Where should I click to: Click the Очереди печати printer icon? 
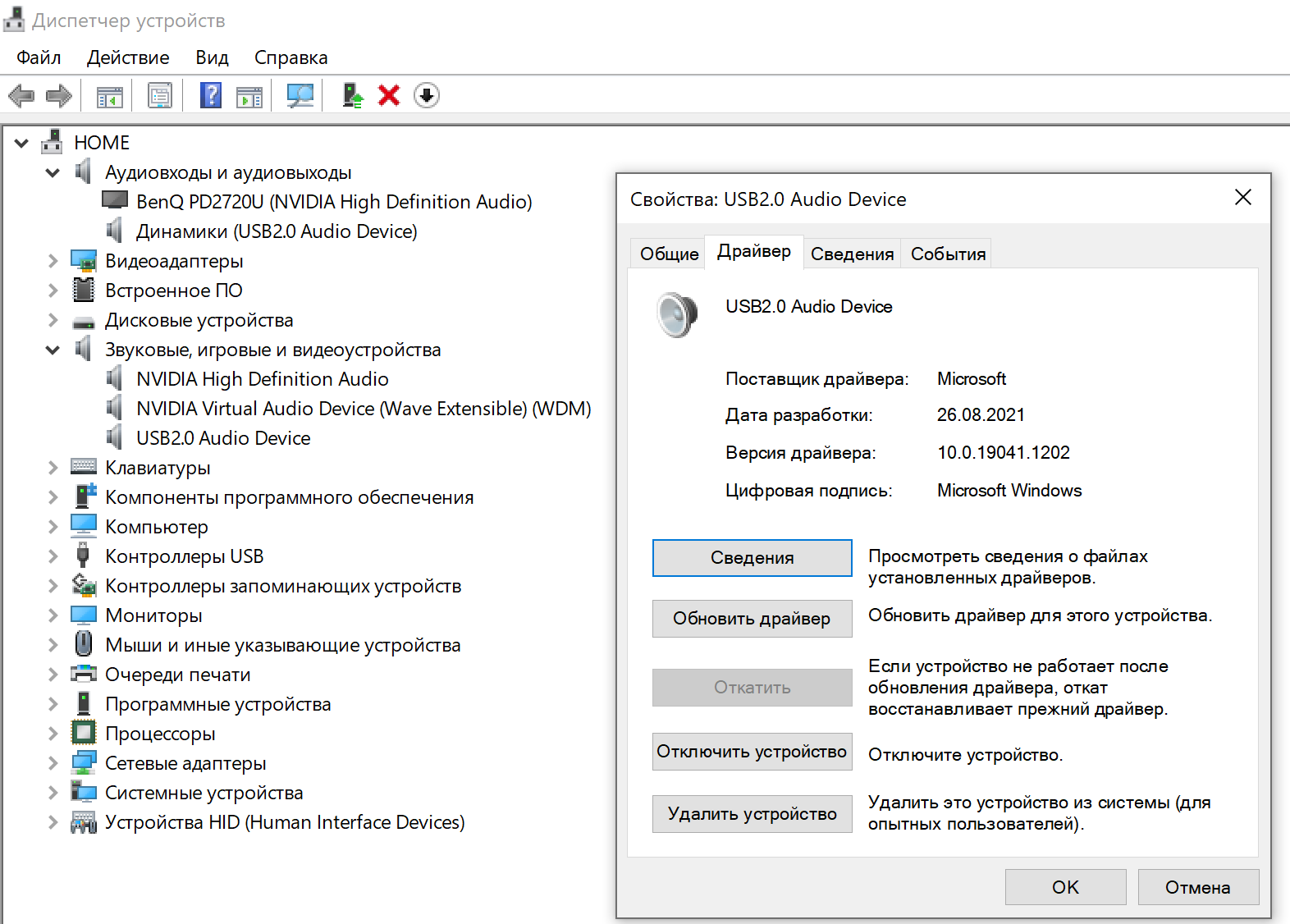pyautogui.click(x=84, y=674)
